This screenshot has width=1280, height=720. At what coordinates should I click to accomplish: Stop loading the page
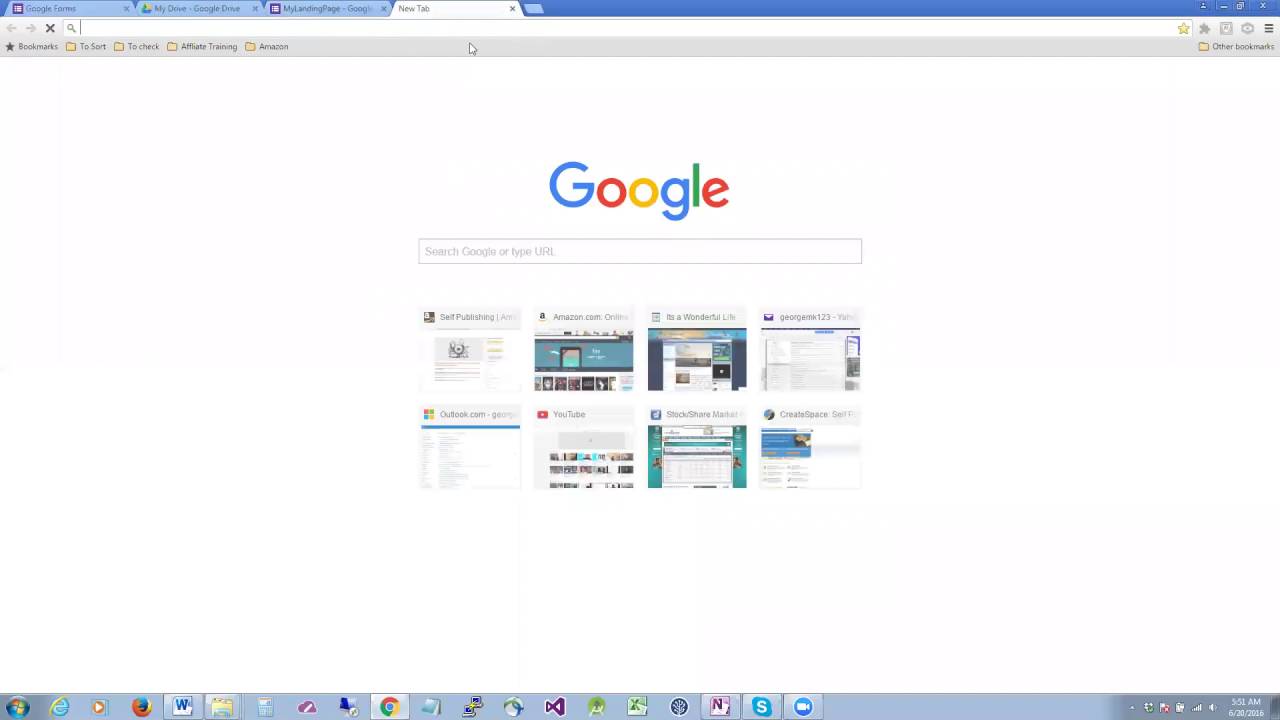point(50,28)
